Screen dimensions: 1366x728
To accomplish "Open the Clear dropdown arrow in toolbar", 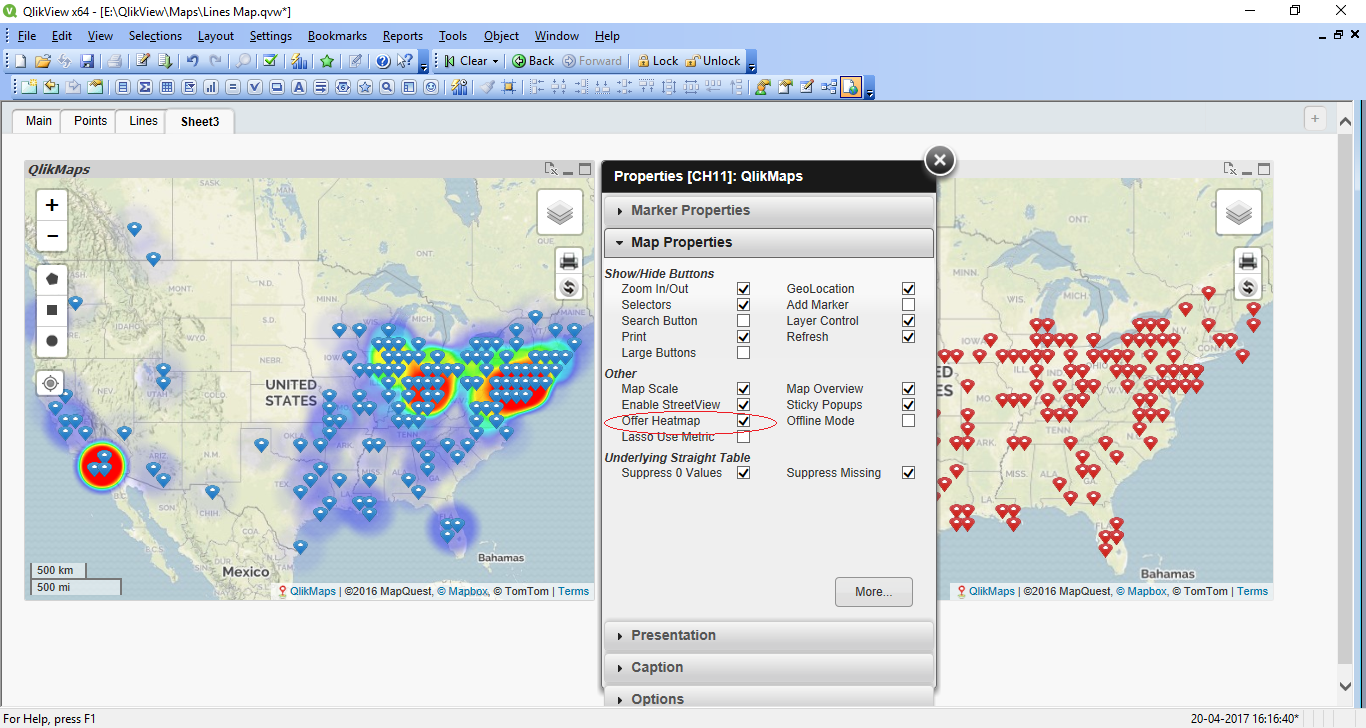I will [x=495, y=61].
